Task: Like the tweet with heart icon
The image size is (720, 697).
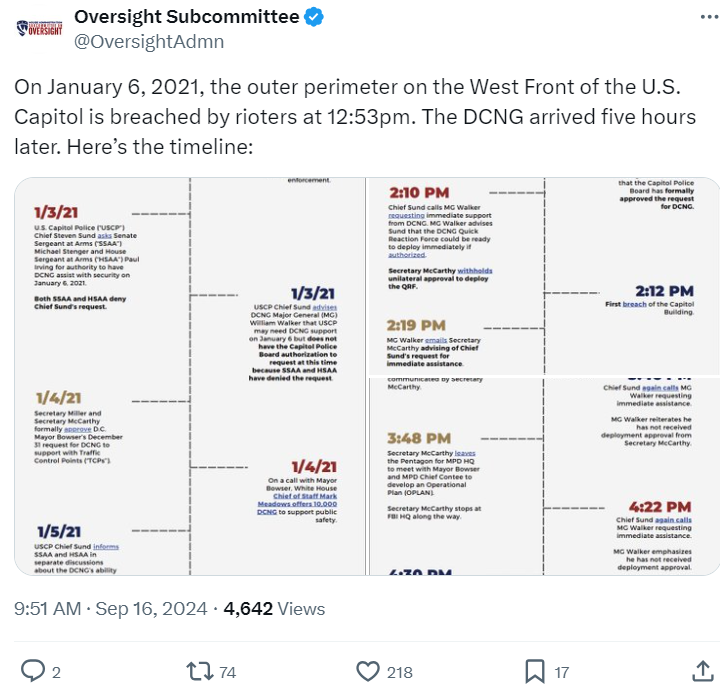Action: pyautogui.click(x=369, y=671)
